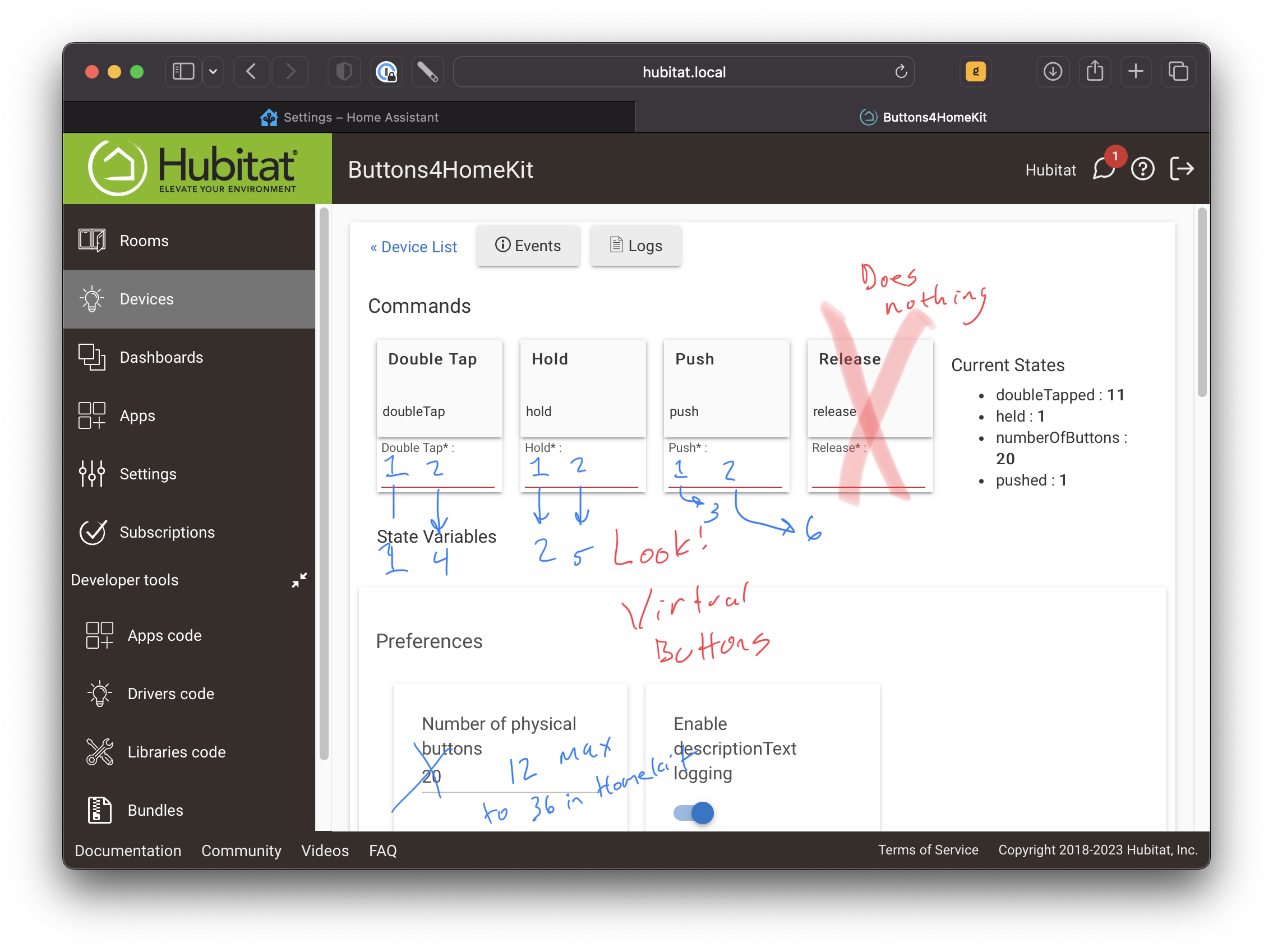The image size is (1273, 952).
Task: Show Safari downloads
Action: [1053, 71]
